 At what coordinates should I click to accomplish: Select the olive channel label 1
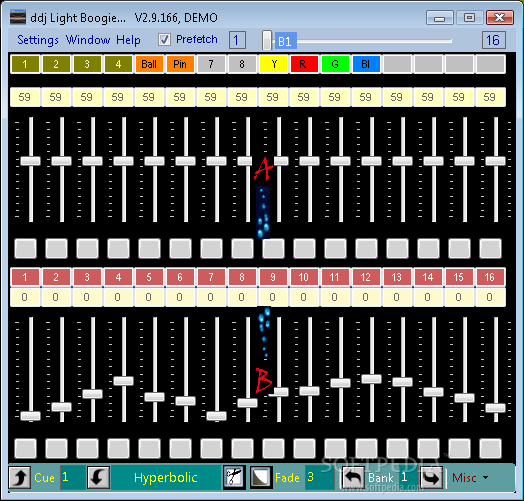pos(25,64)
